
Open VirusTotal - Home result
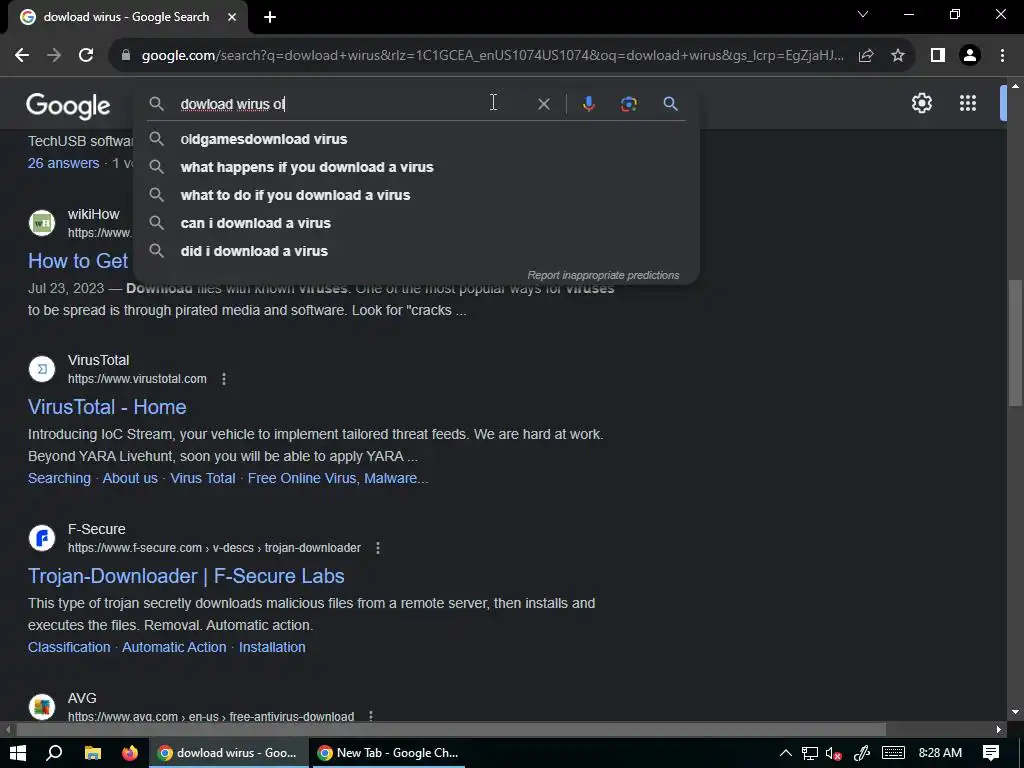[x=107, y=407]
